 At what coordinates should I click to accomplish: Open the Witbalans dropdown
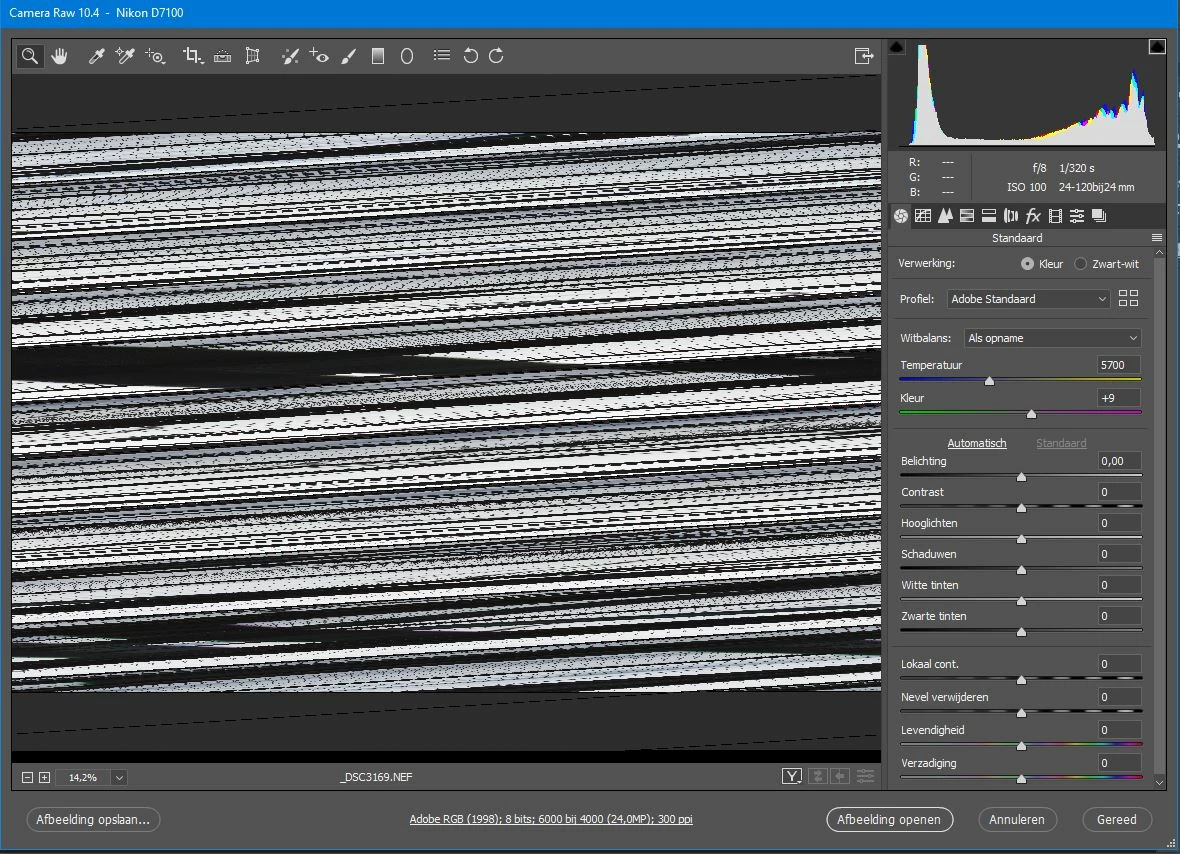[x=1052, y=338]
